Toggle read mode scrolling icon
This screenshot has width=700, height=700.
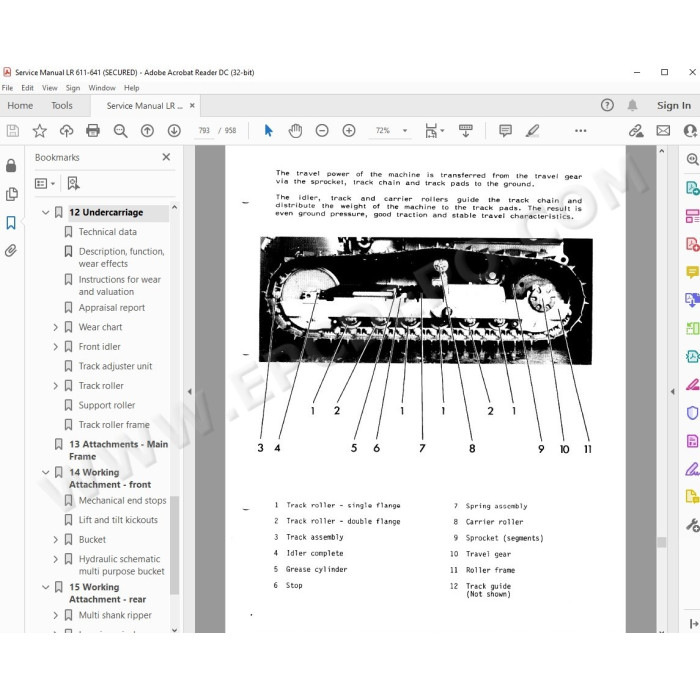[x=466, y=130]
